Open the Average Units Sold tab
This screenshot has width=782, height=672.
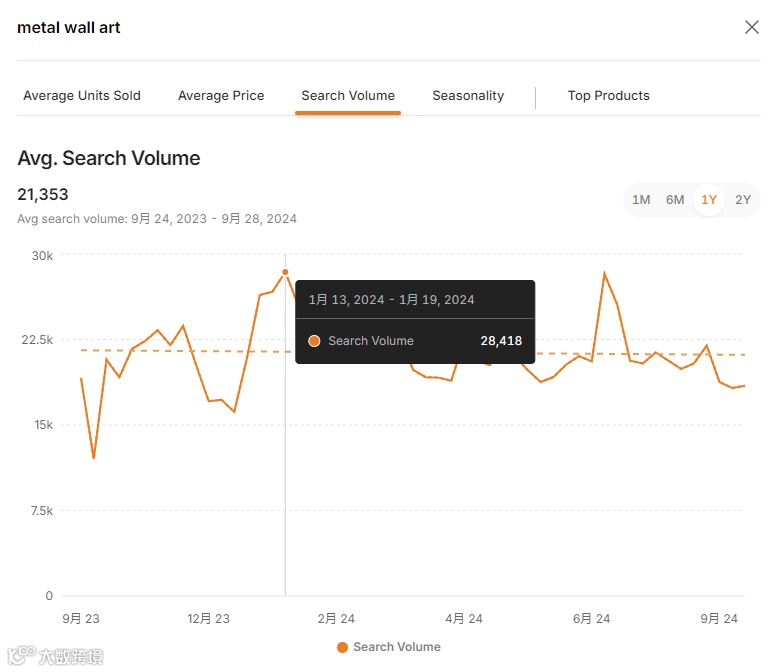click(82, 95)
